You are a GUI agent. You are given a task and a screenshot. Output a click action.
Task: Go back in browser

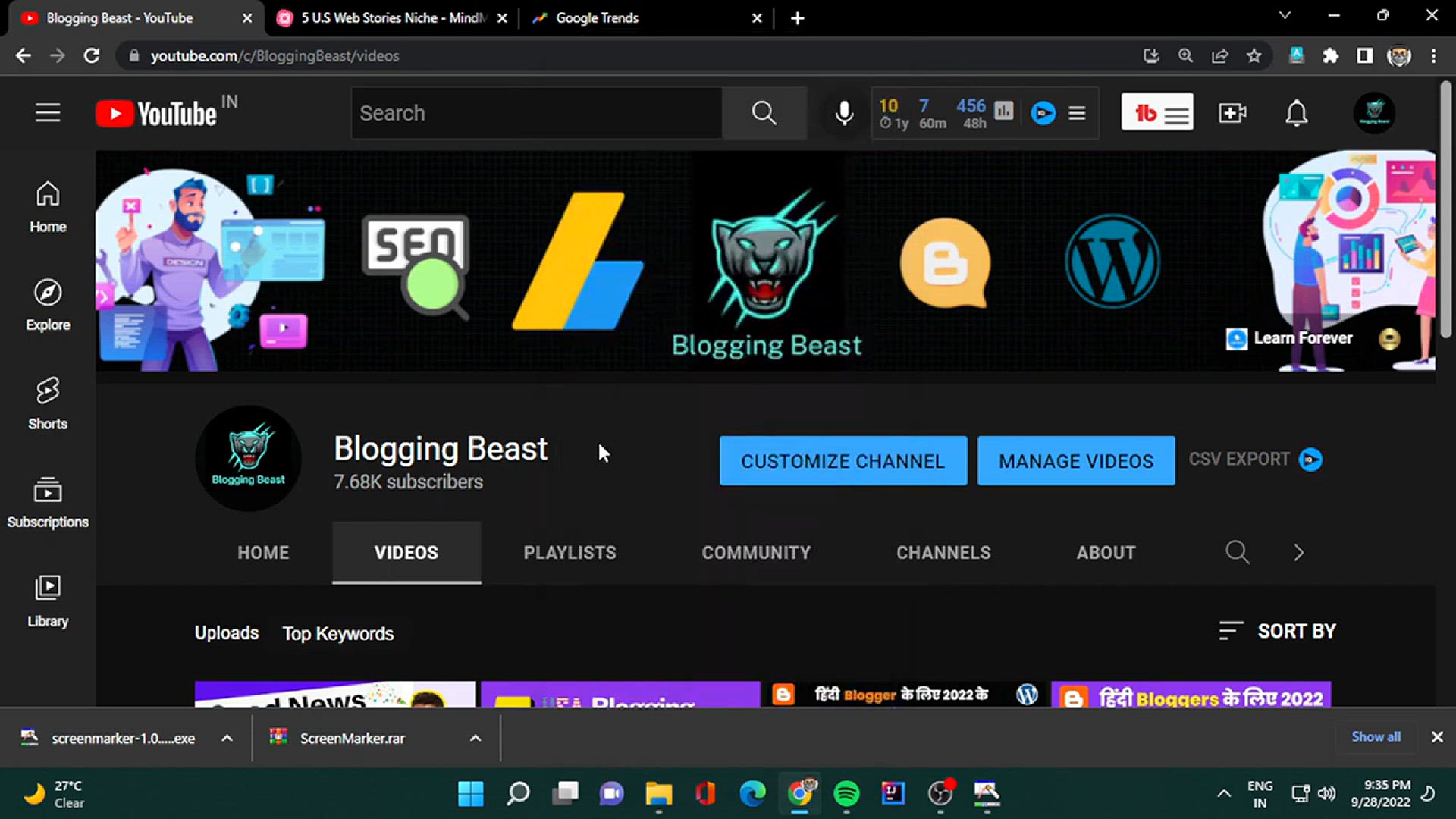24,55
